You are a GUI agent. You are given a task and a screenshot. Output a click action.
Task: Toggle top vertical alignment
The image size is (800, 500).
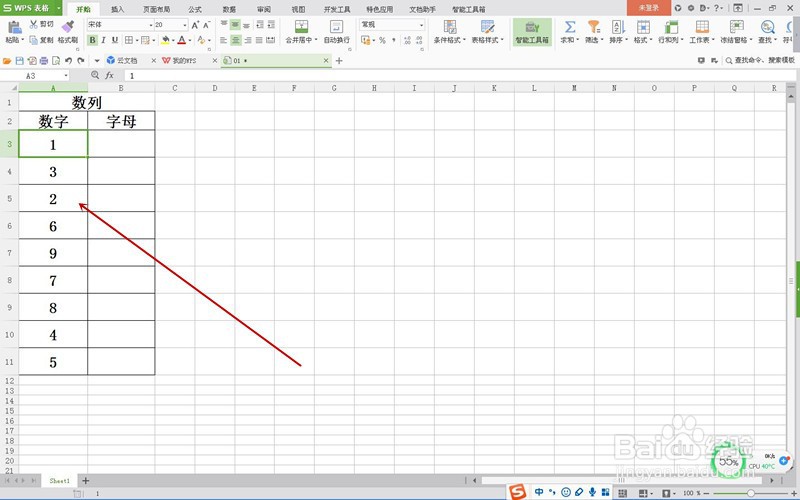(x=224, y=24)
